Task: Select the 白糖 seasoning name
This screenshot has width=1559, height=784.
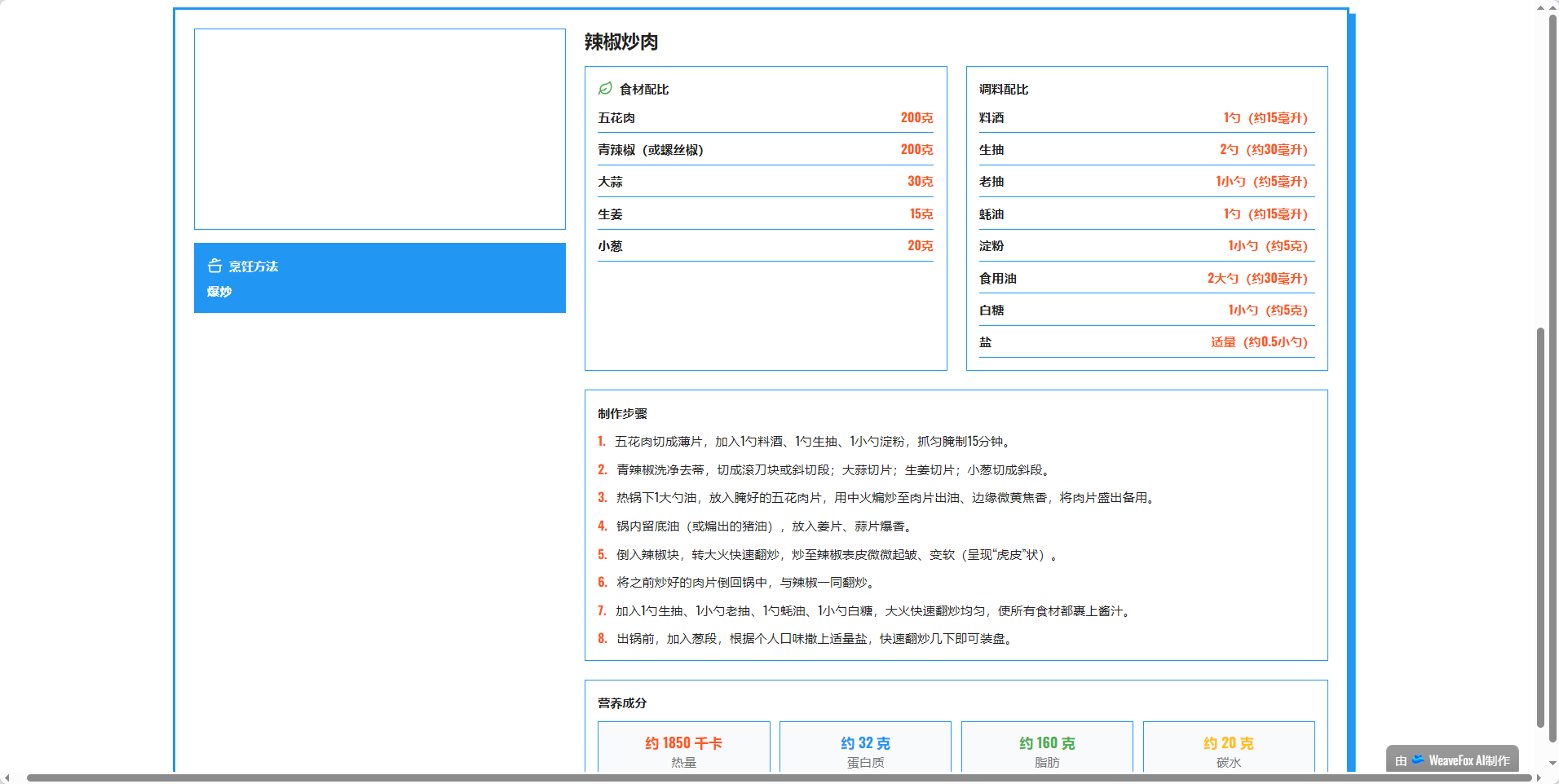Action: pos(991,311)
